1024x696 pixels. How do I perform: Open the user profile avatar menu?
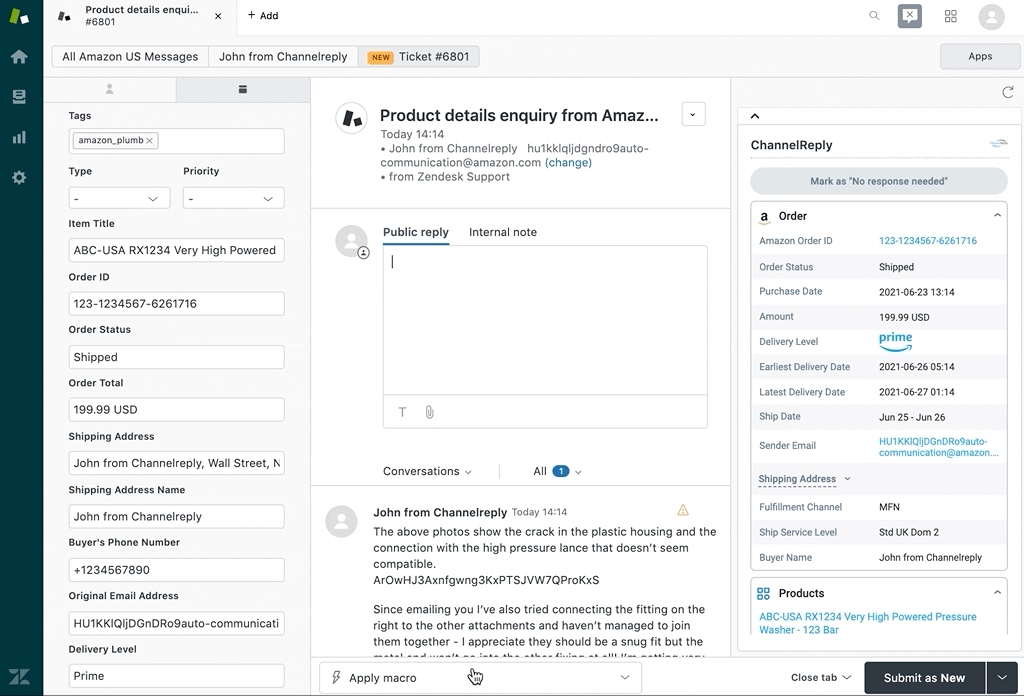click(991, 16)
